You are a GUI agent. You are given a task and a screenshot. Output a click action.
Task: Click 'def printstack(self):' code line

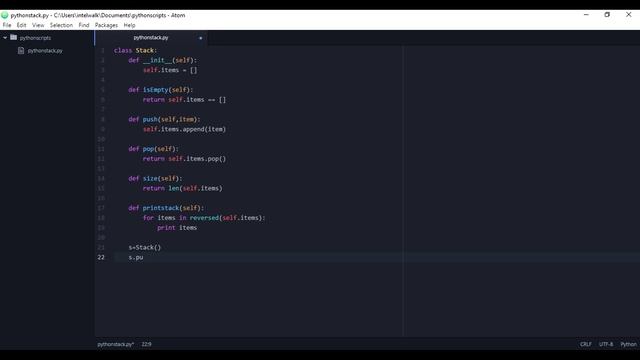pyautogui.click(x=166, y=208)
